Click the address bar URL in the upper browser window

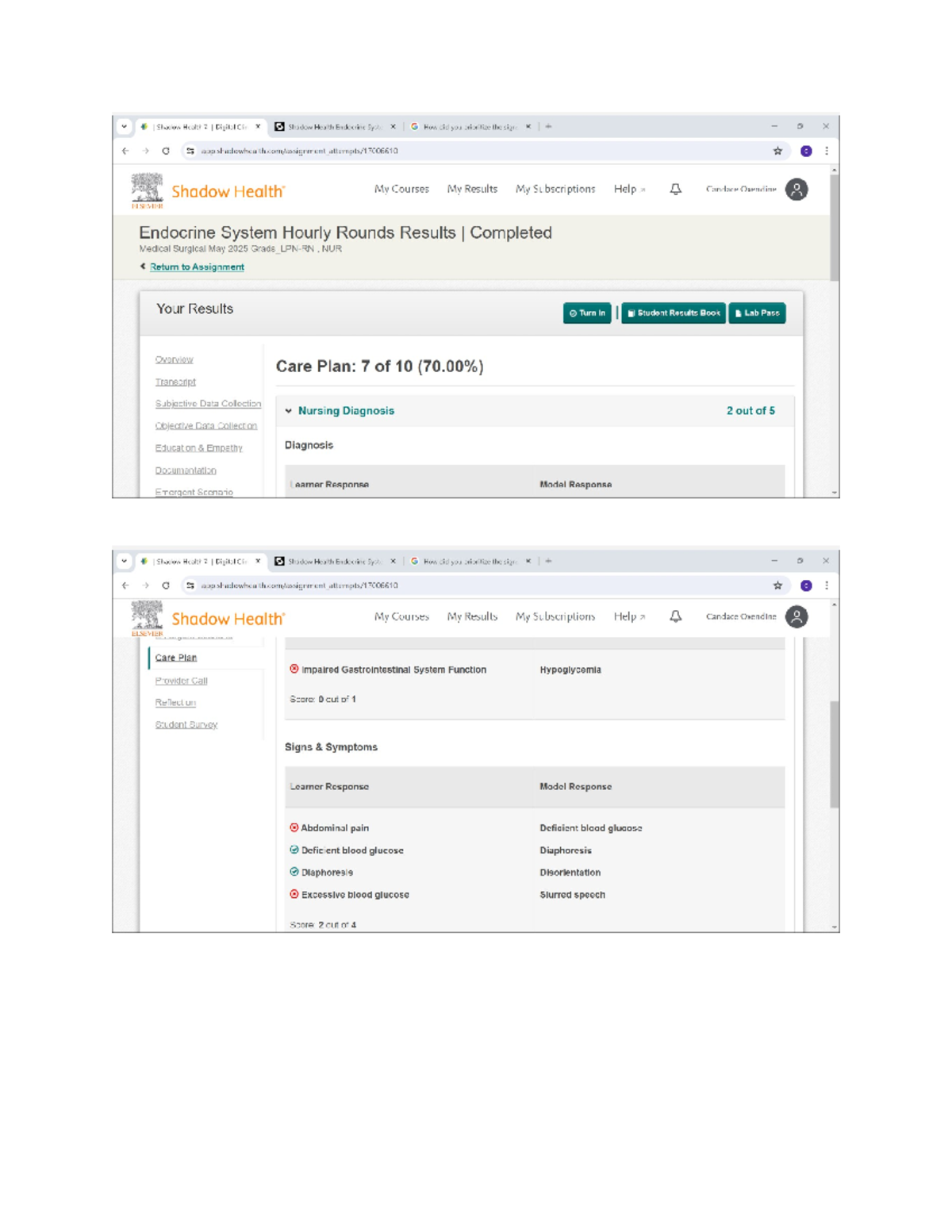pyautogui.click(x=299, y=151)
